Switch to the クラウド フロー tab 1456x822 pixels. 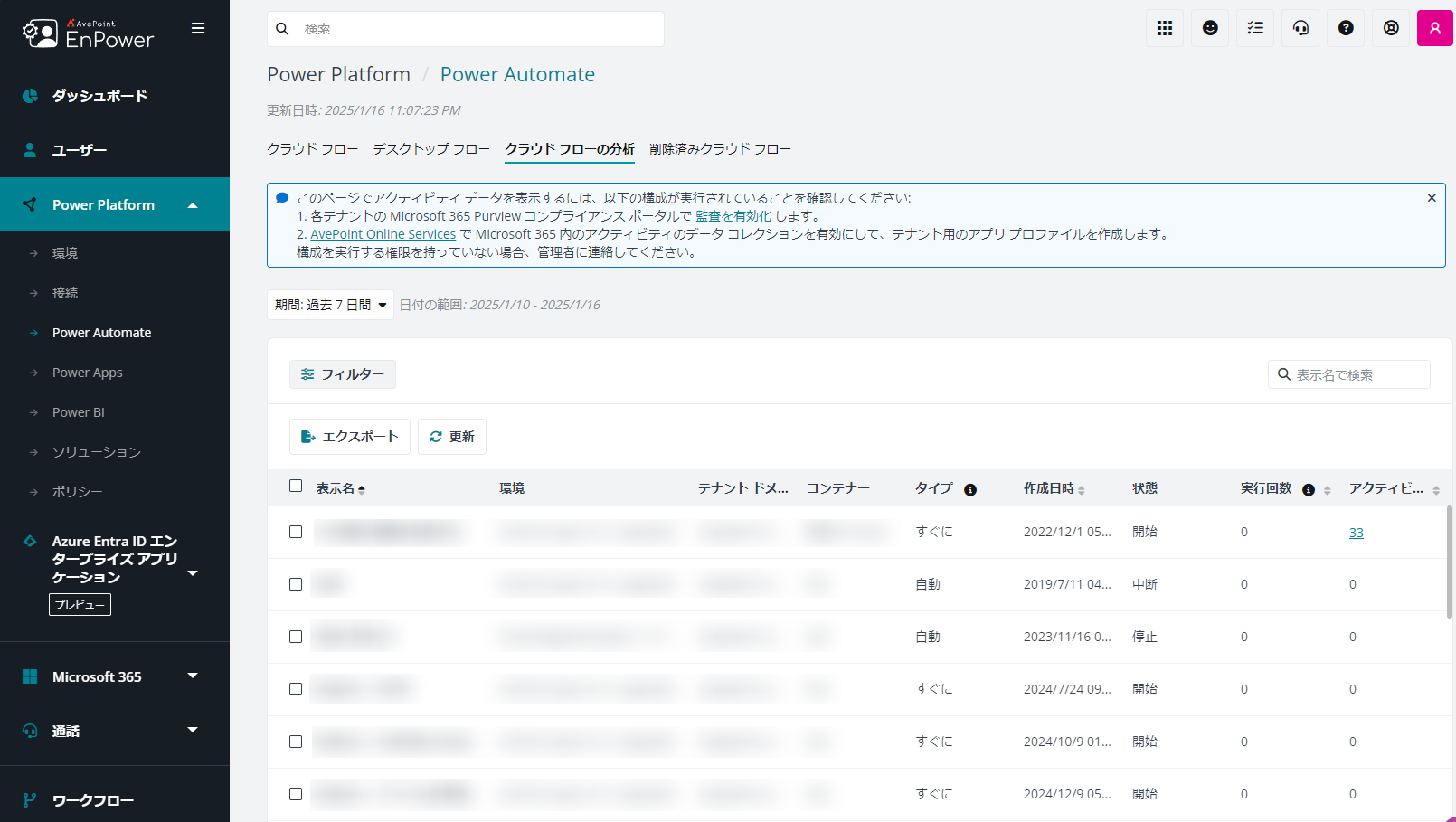pos(312,149)
